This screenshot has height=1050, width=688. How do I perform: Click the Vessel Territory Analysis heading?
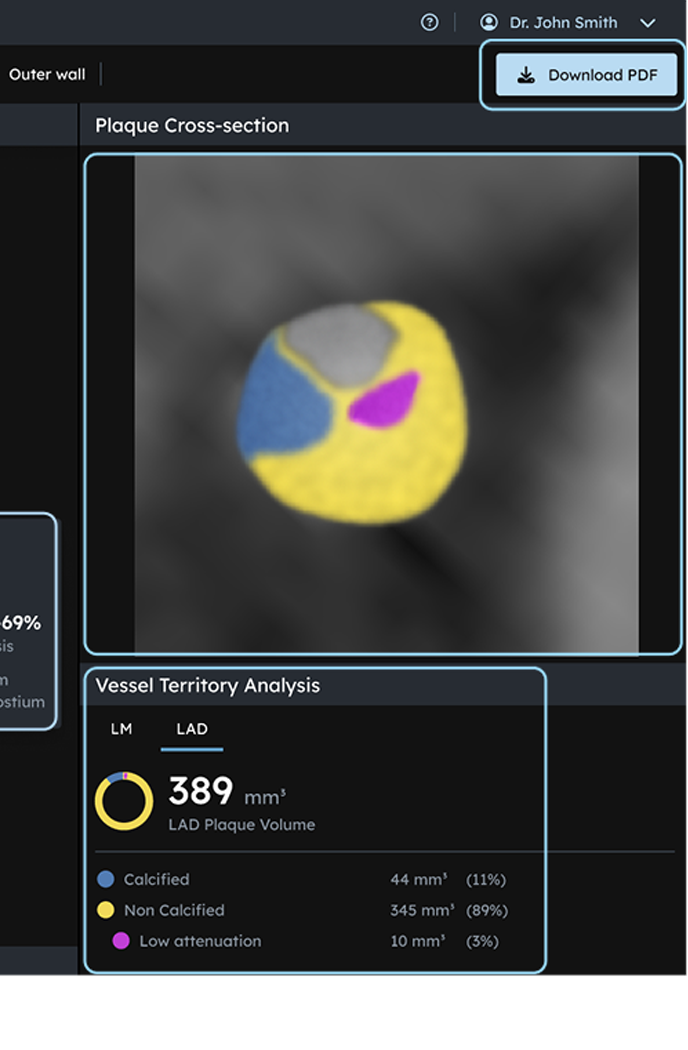(x=208, y=686)
